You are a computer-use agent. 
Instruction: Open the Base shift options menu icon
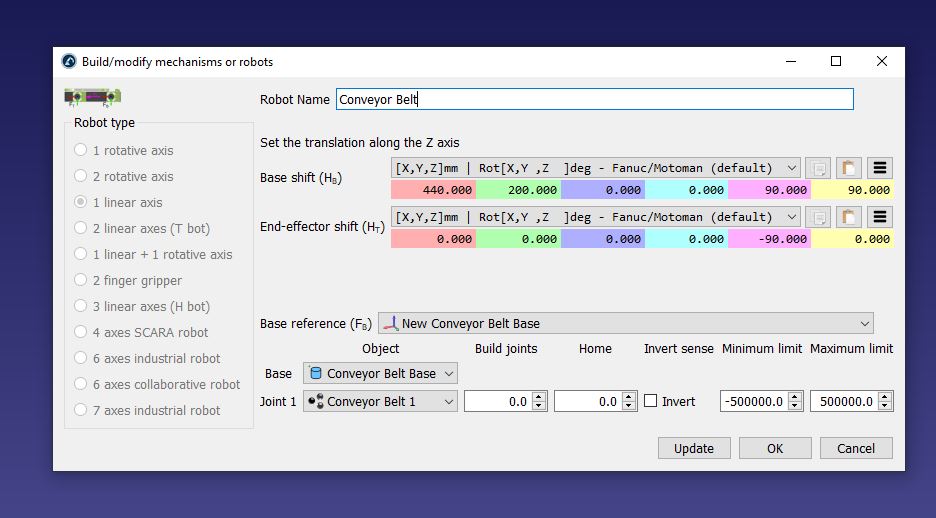(880, 168)
